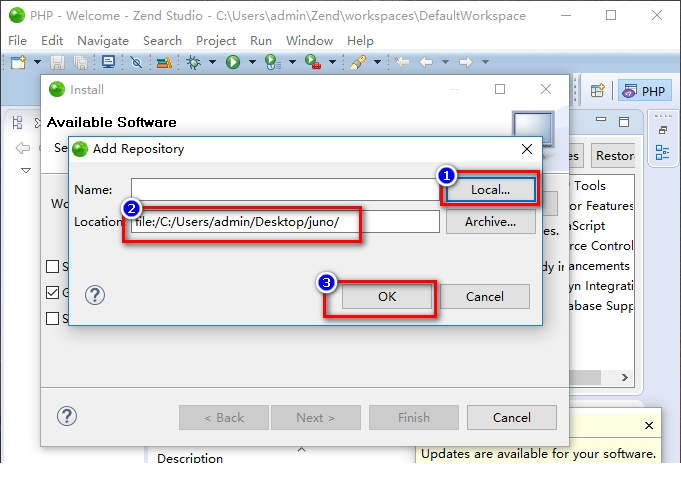The image size is (681, 481).
Task: Tick the bottom checkbox in Install dialog
Action: tap(53, 318)
